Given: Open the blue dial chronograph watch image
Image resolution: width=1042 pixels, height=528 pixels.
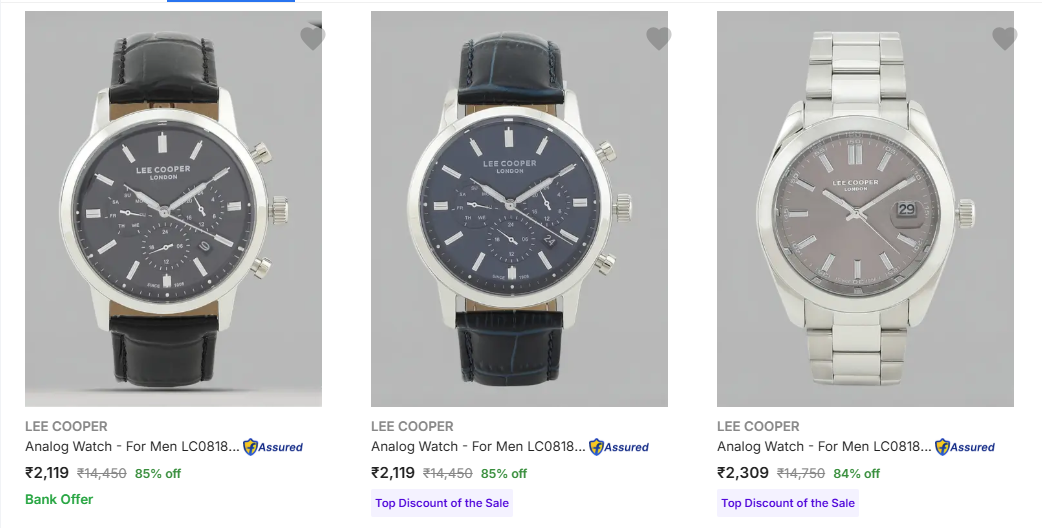Looking at the screenshot, I should [519, 208].
